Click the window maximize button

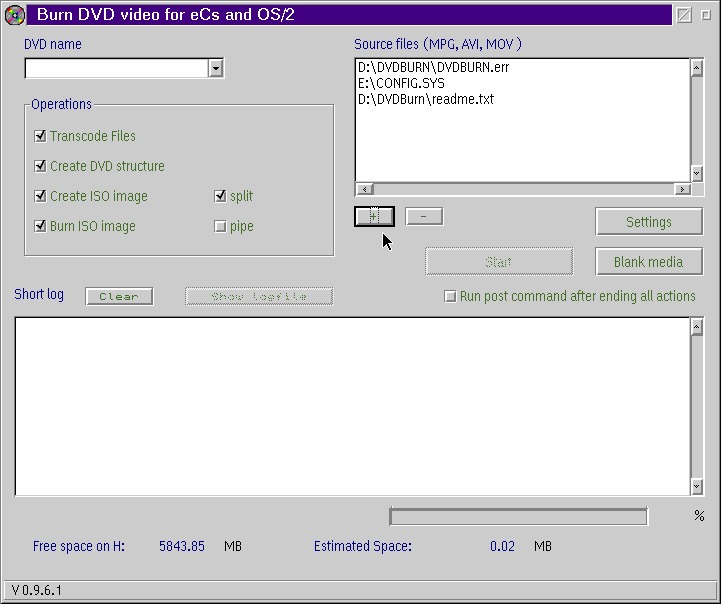(x=706, y=15)
